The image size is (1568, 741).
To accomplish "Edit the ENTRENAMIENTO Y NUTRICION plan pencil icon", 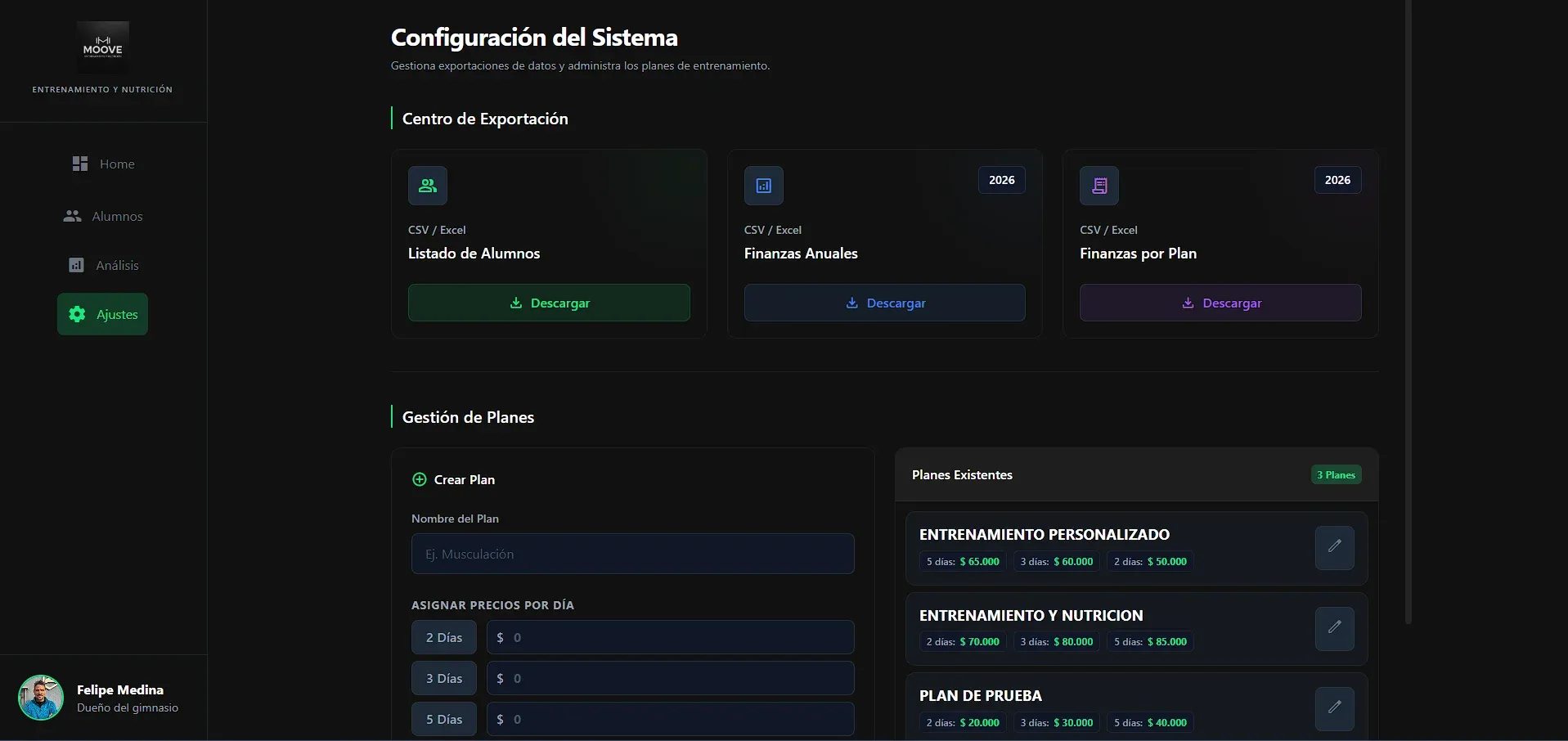I will 1335,629.
